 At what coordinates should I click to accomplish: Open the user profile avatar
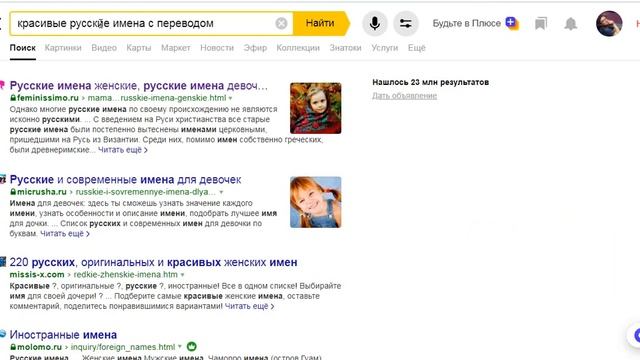pyautogui.click(x=609, y=23)
